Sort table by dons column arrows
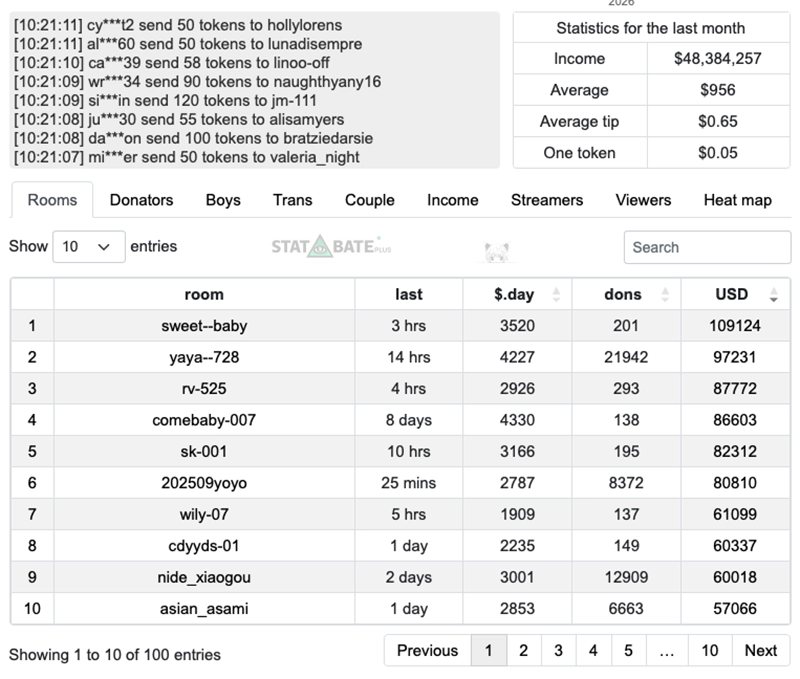This screenshot has height=679, width=800. 664,295
